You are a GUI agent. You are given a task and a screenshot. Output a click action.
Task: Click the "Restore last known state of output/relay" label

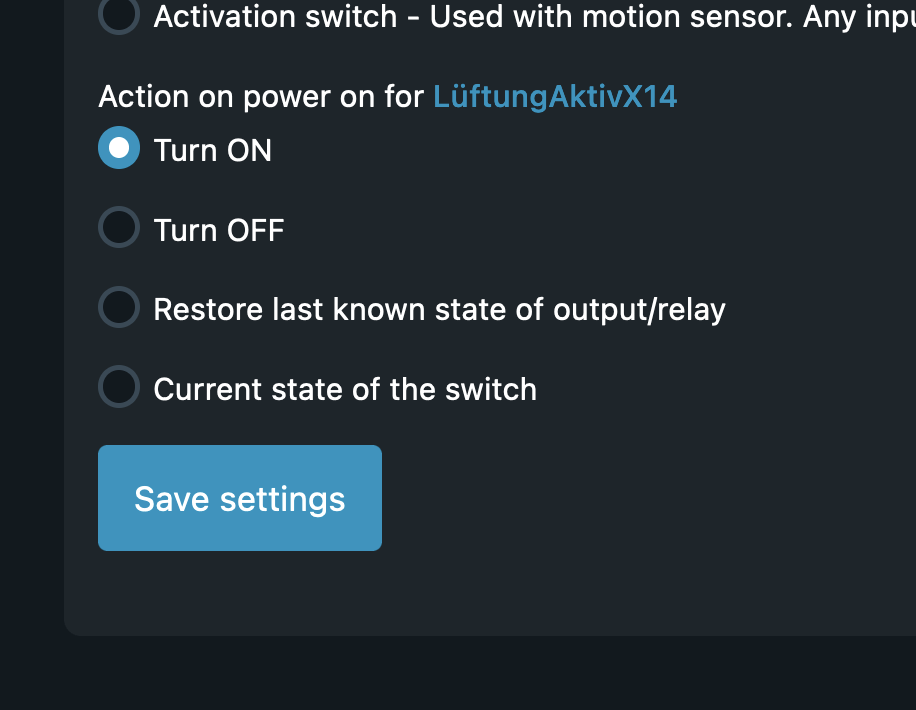pyautogui.click(x=439, y=309)
